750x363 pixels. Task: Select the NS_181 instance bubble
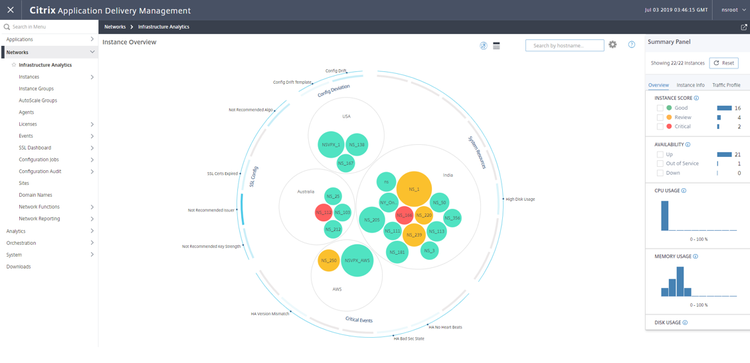click(397, 252)
